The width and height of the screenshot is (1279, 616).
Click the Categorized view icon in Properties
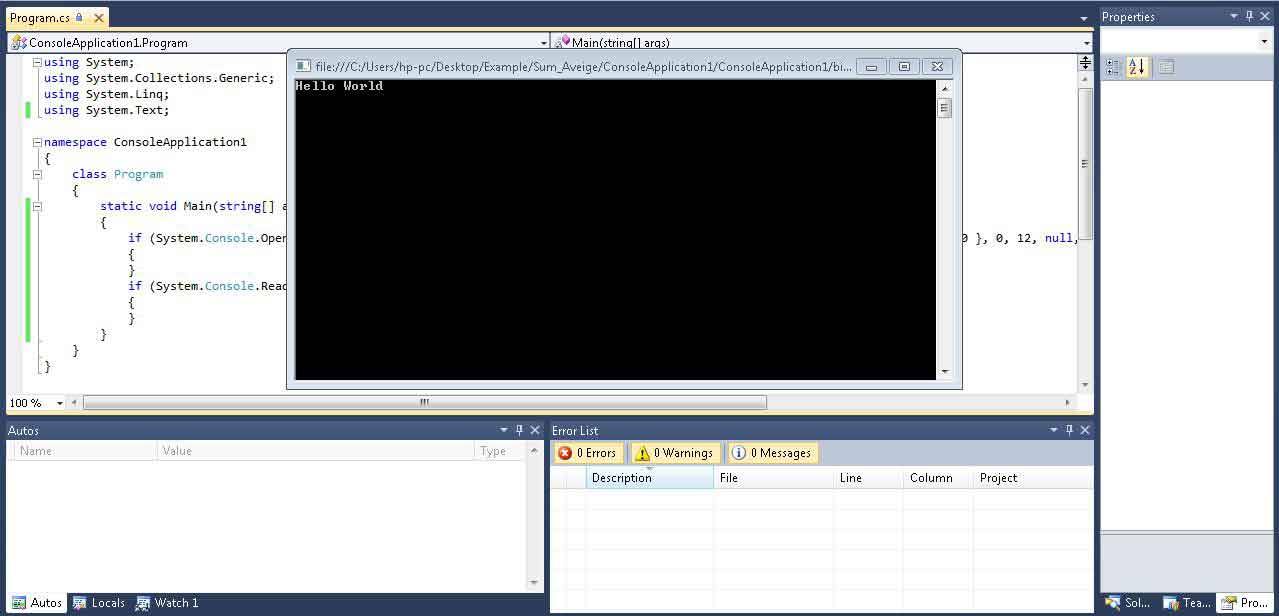coord(1113,67)
